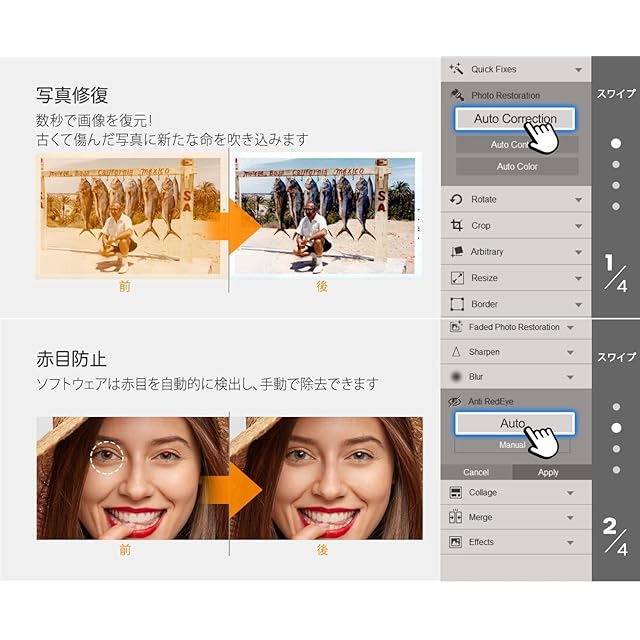Click the Merge tool icon
The width and height of the screenshot is (640, 640).
[456, 518]
